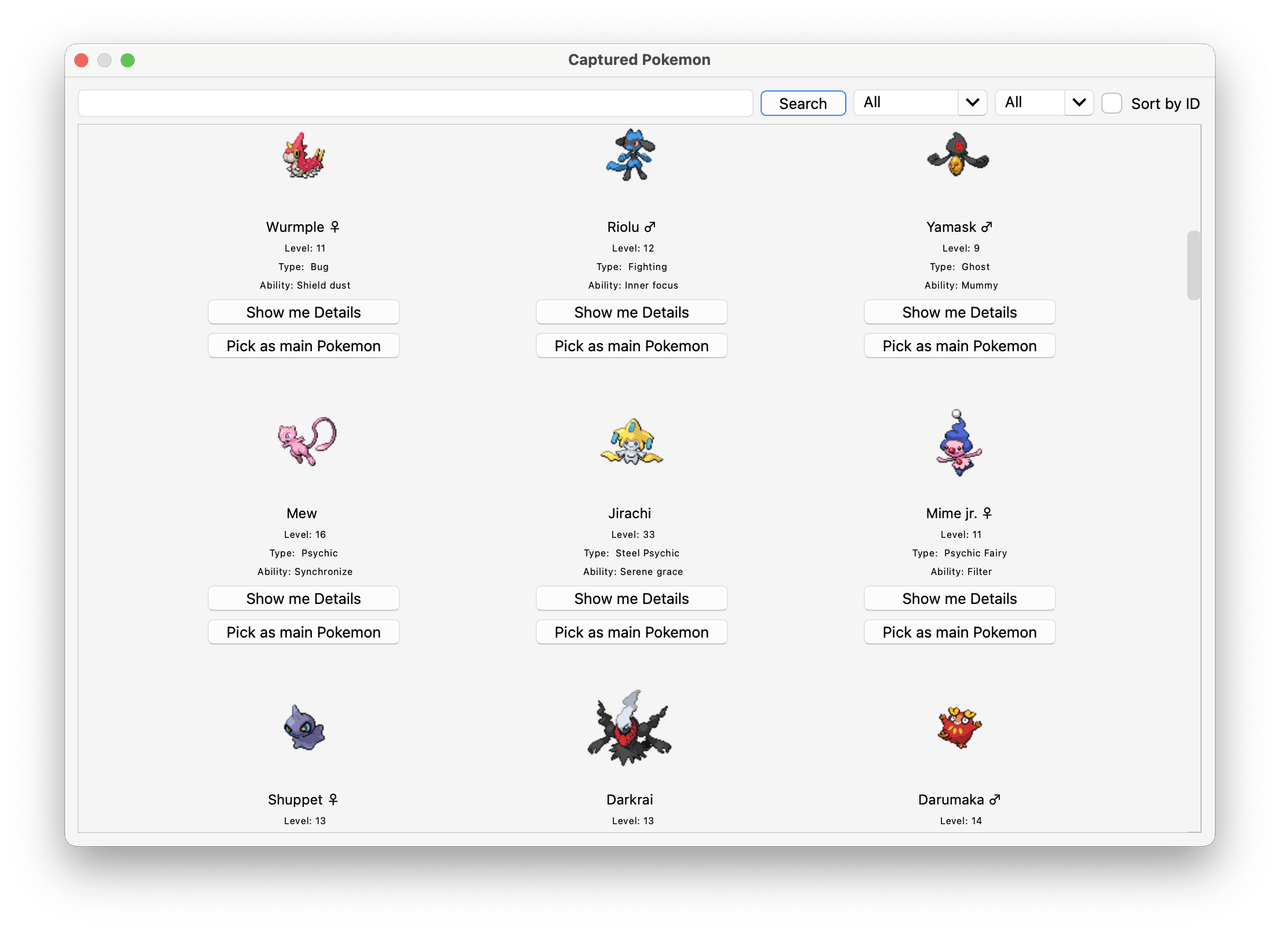Viewport: 1280px width, 932px height.
Task: Expand the second All filter dropdown
Action: (x=1044, y=102)
